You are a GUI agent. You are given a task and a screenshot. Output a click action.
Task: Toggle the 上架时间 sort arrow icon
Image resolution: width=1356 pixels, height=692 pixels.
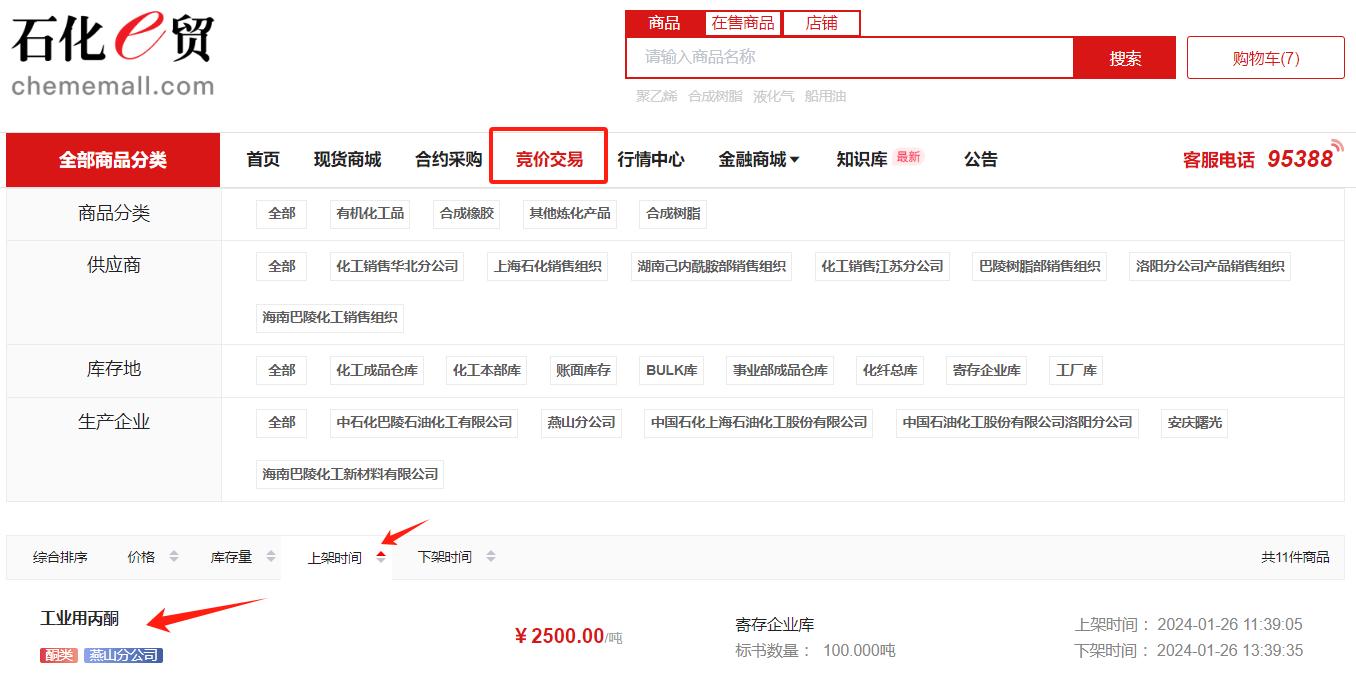380,557
